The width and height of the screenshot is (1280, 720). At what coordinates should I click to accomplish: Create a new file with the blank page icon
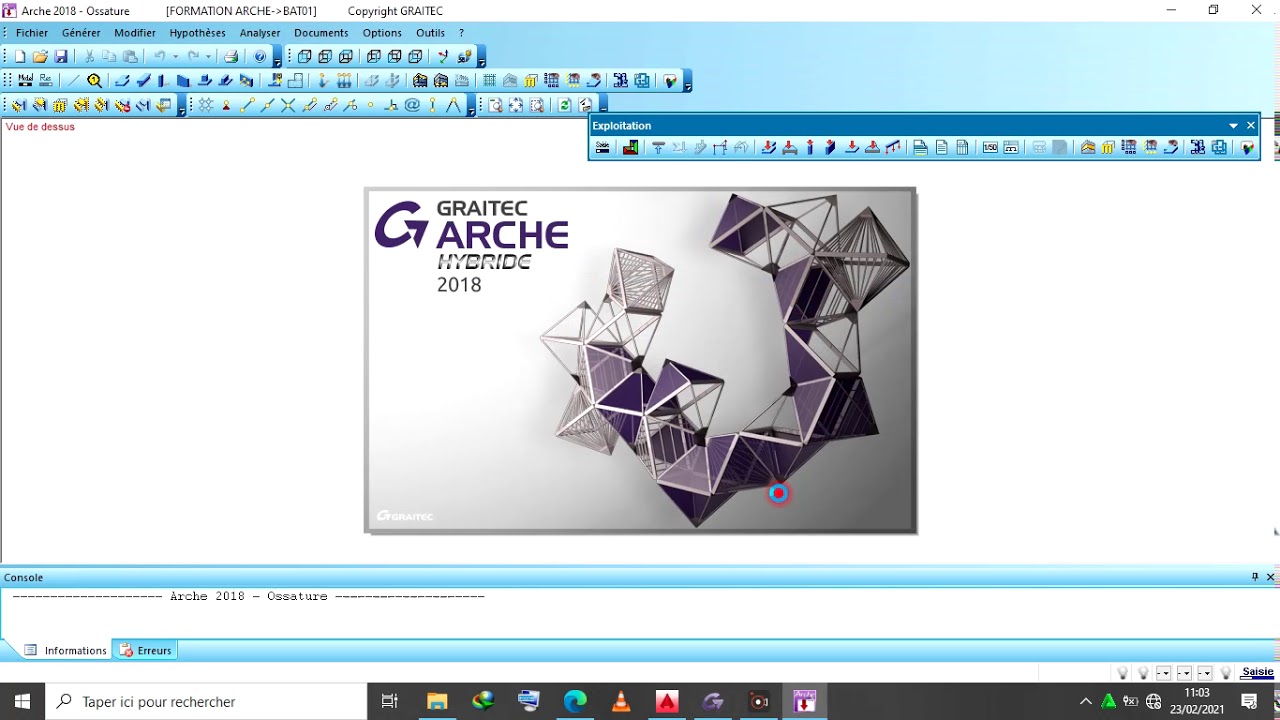click(x=20, y=57)
